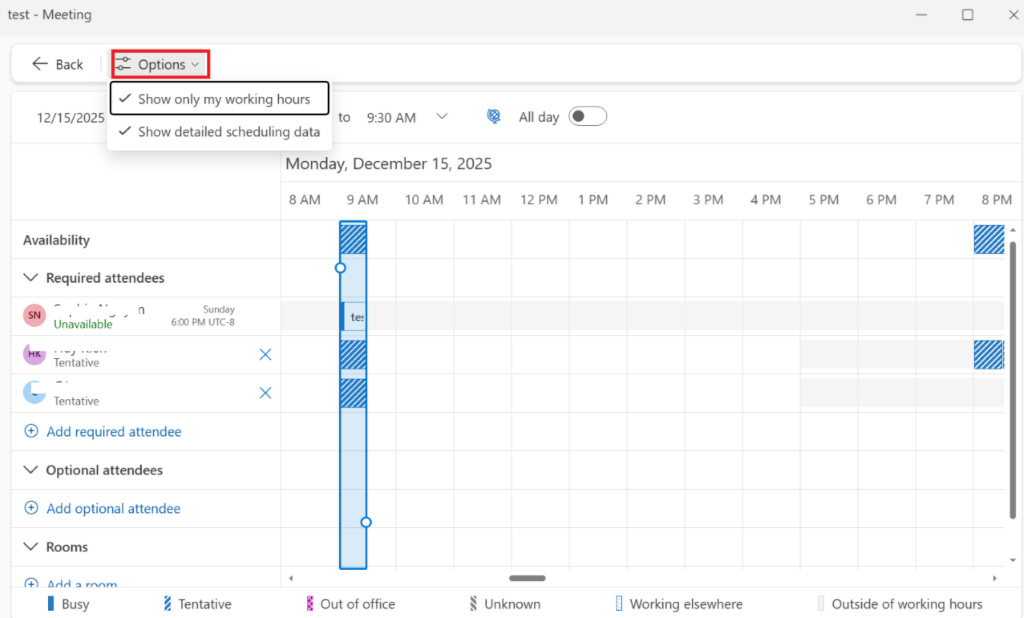This screenshot has width=1024, height=618.
Task: Click the bottom handle of meeting time selection
Action: click(366, 522)
